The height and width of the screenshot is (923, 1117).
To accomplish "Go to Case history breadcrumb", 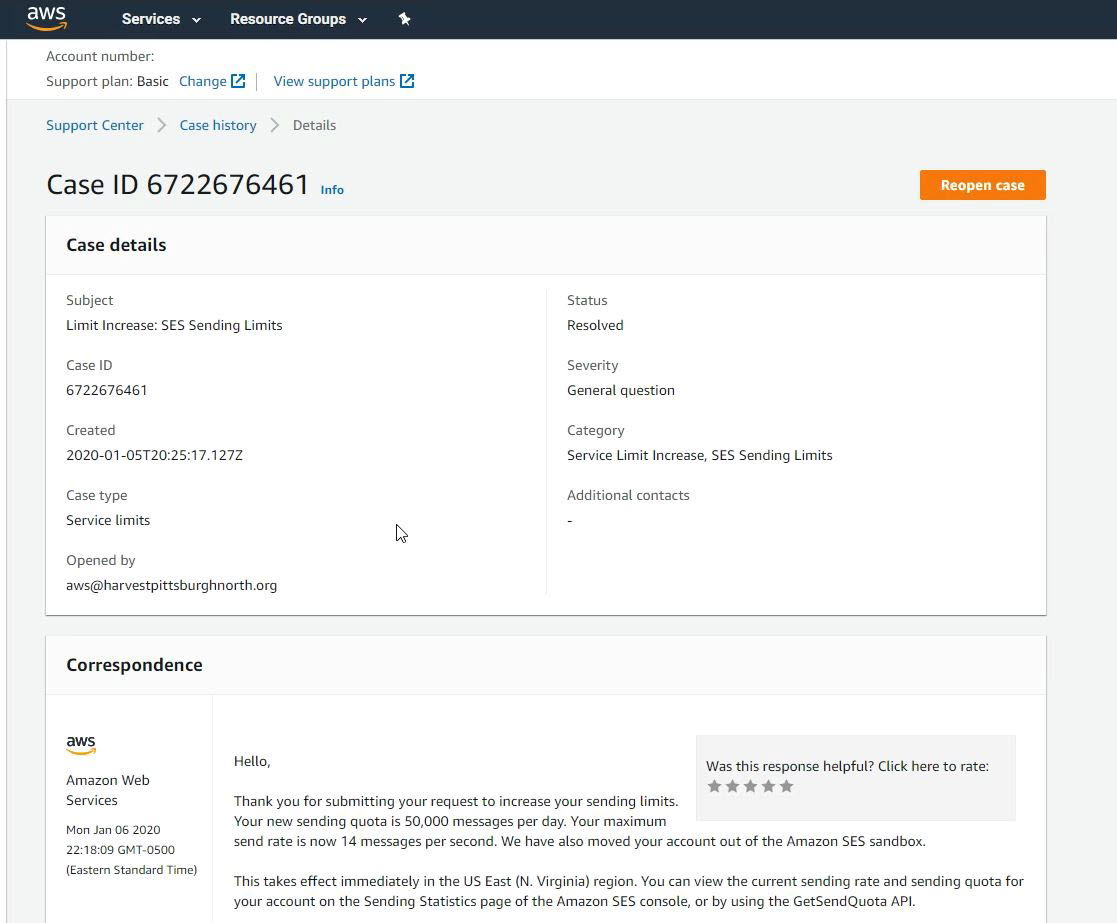I will point(218,125).
